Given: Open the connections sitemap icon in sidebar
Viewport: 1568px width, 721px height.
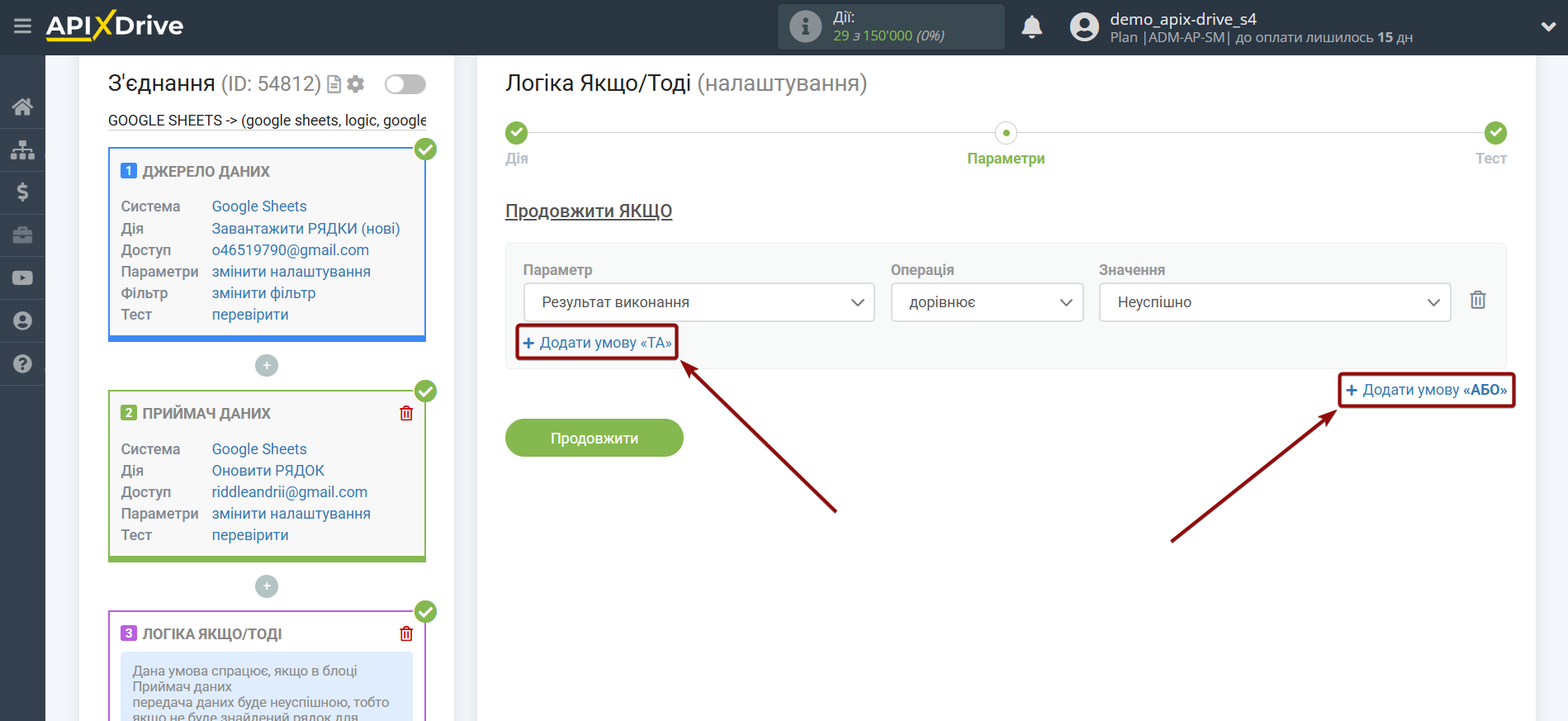Looking at the screenshot, I should (22, 149).
